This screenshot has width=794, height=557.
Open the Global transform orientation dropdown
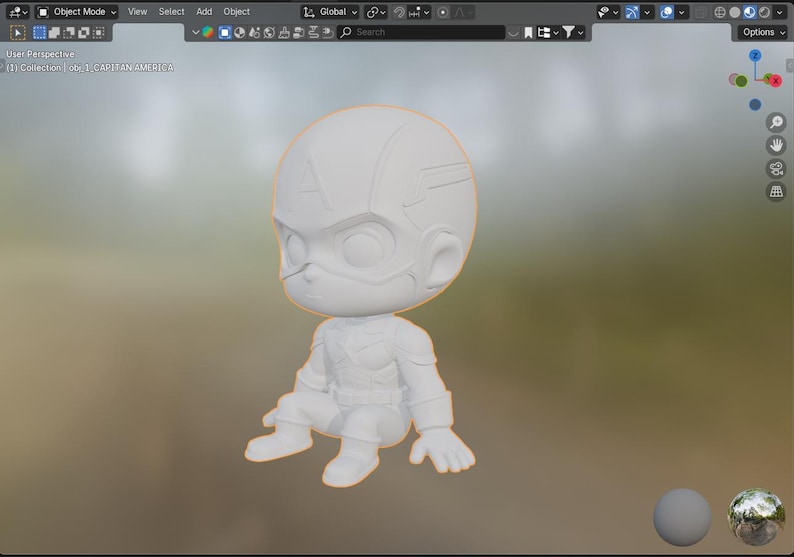[330, 12]
